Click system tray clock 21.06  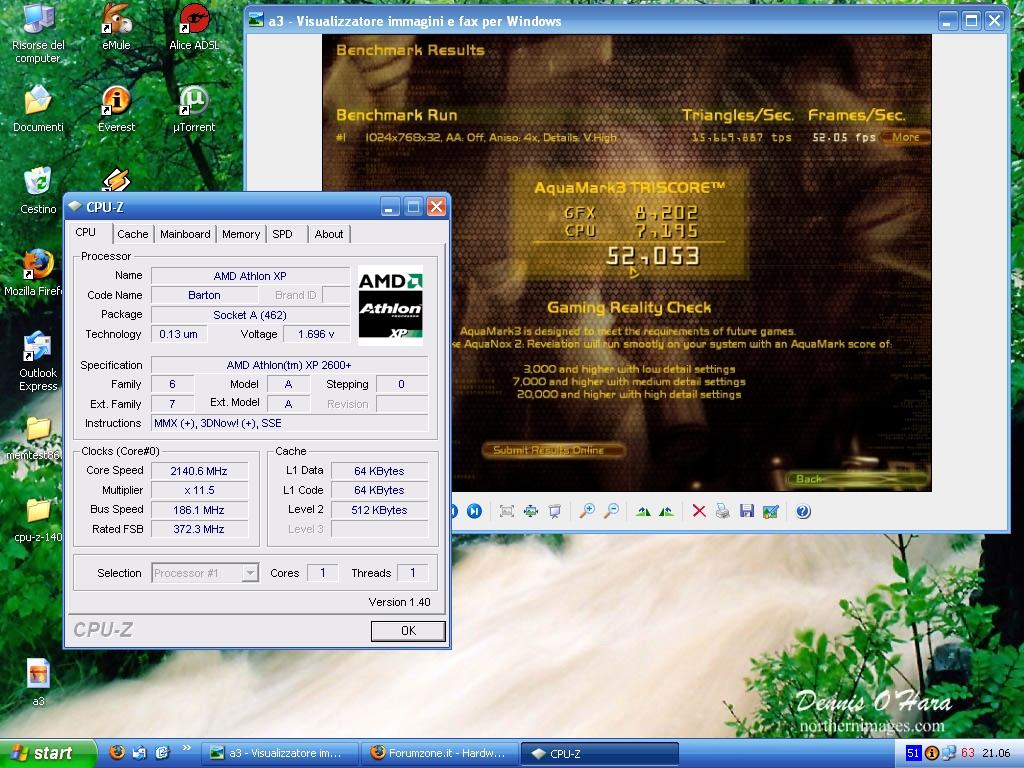tap(996, 753)
